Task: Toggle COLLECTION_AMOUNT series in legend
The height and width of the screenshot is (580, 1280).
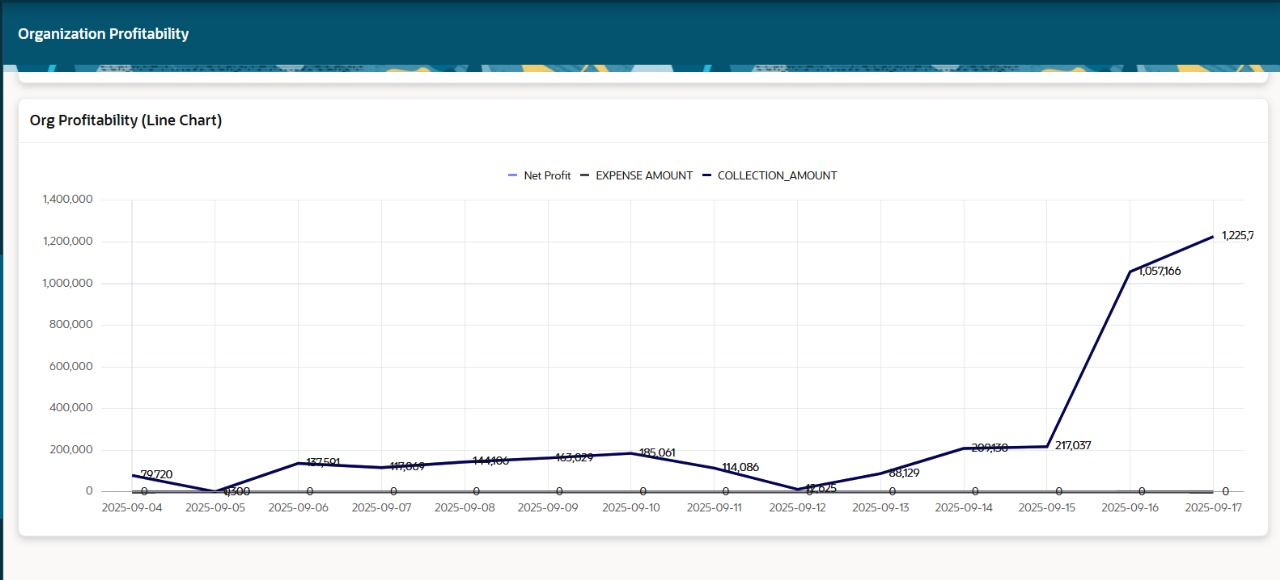Action: click(776, 175)
